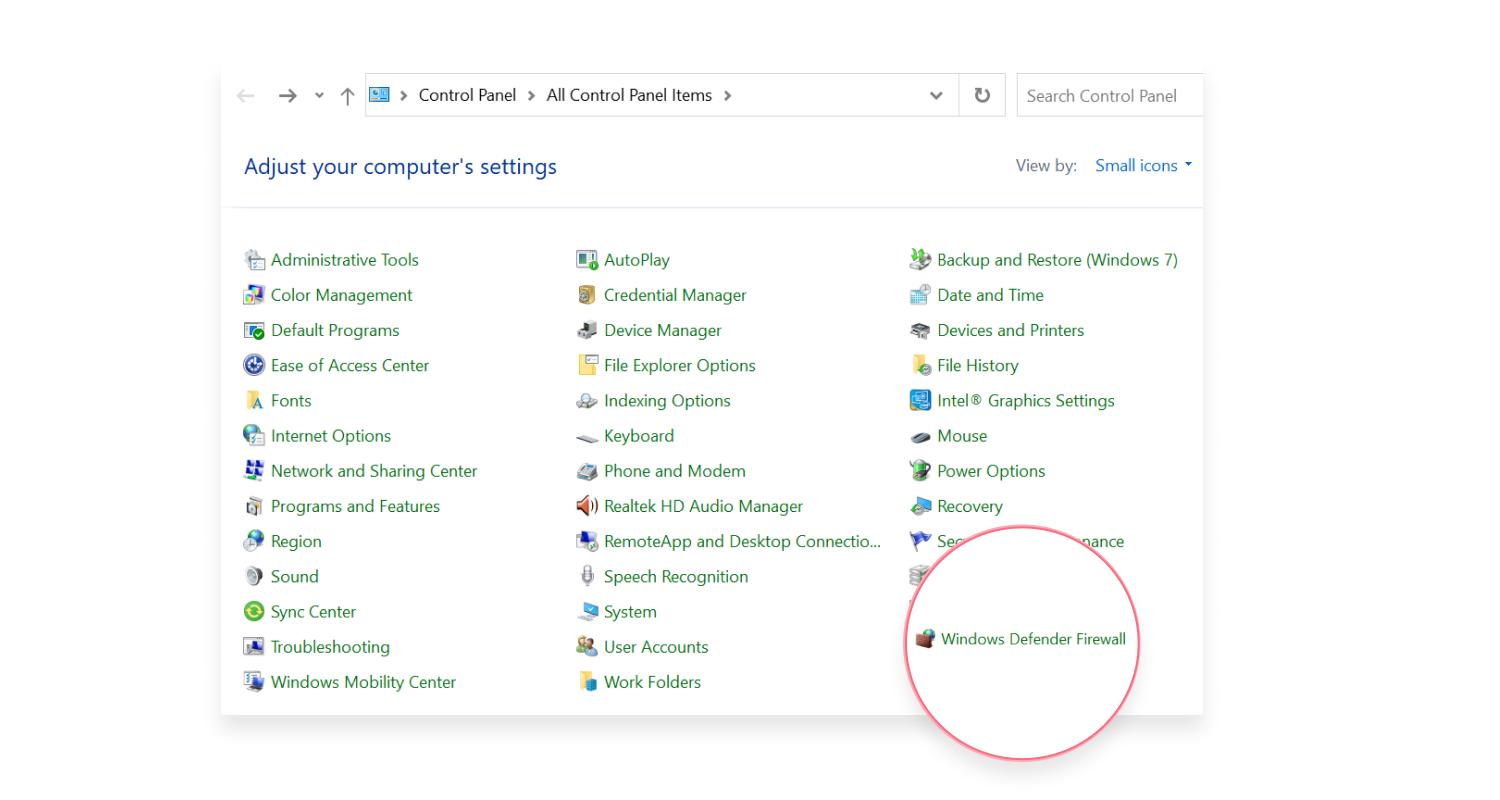
Task: Click the Up one level arrow
Action: [347, 96]
